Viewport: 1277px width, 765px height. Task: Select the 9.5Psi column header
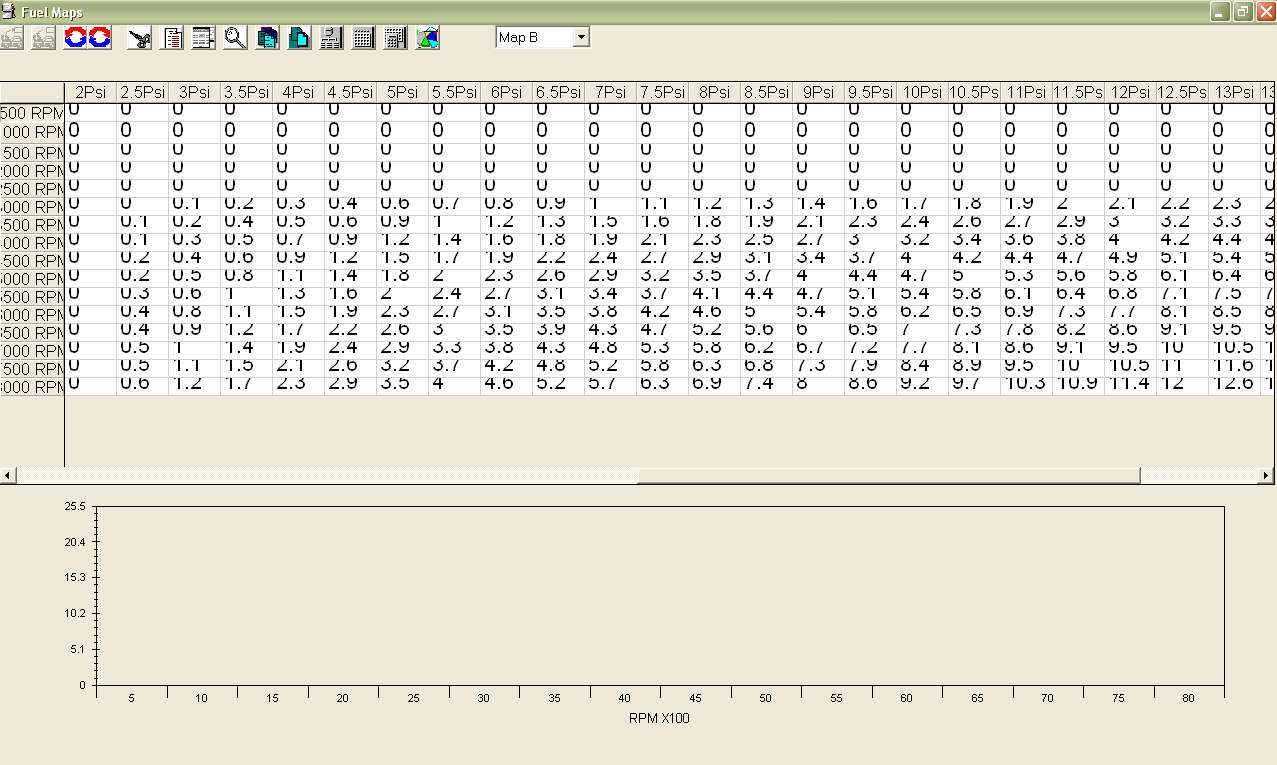871,92
